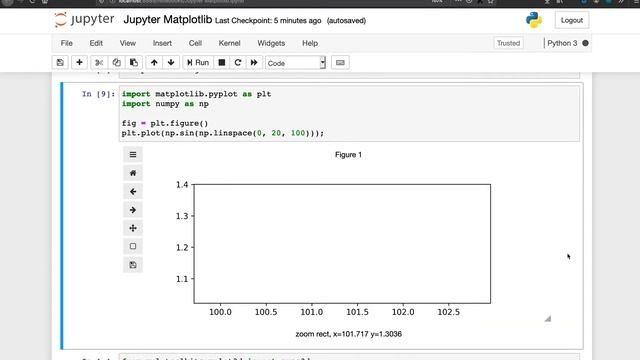The height and width of the screenshot is (360, 640).
Task: Click the Python logo icon
Action: [x=534, y=20]
